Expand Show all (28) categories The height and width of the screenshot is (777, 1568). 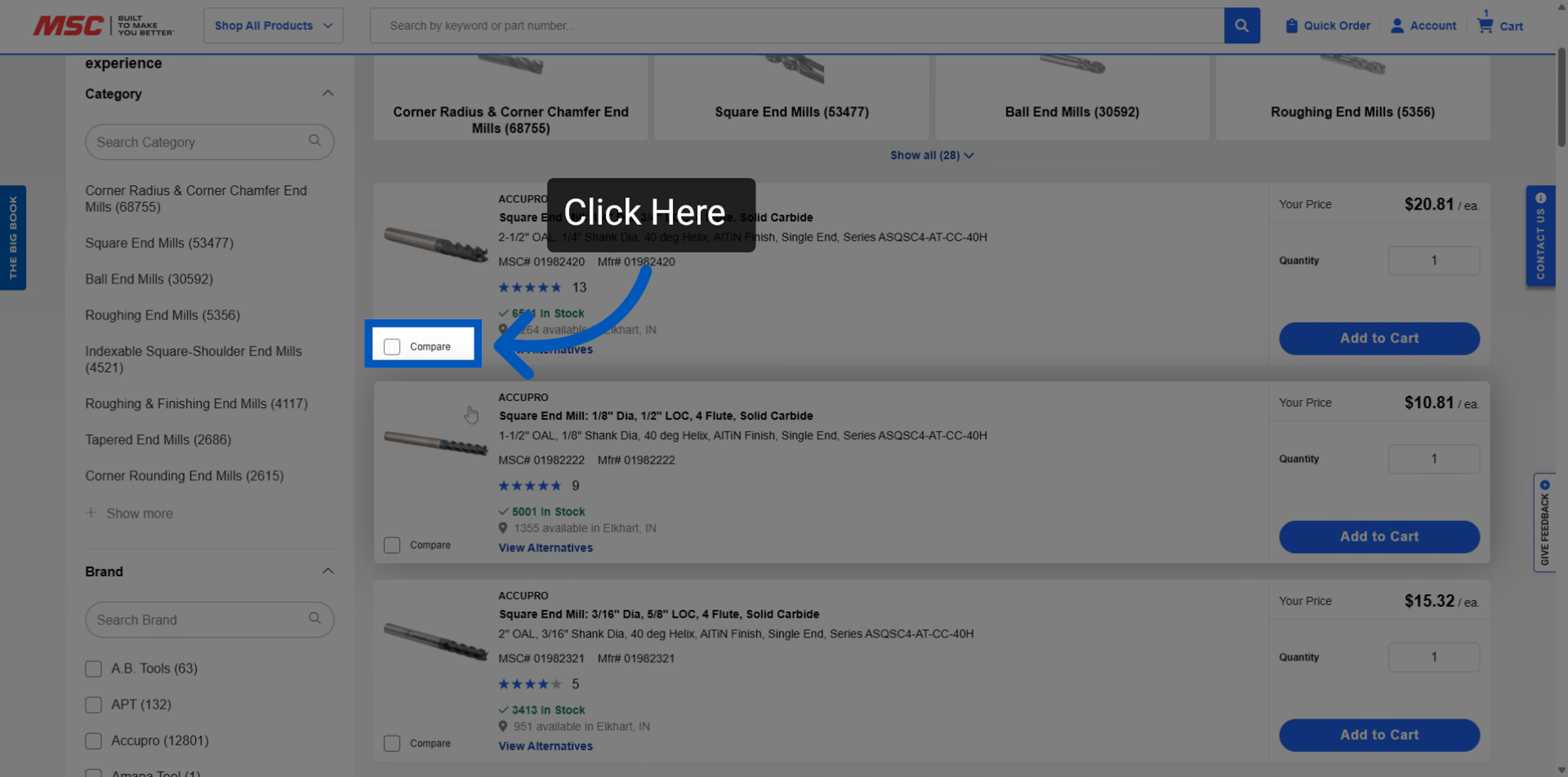[932, 155]
